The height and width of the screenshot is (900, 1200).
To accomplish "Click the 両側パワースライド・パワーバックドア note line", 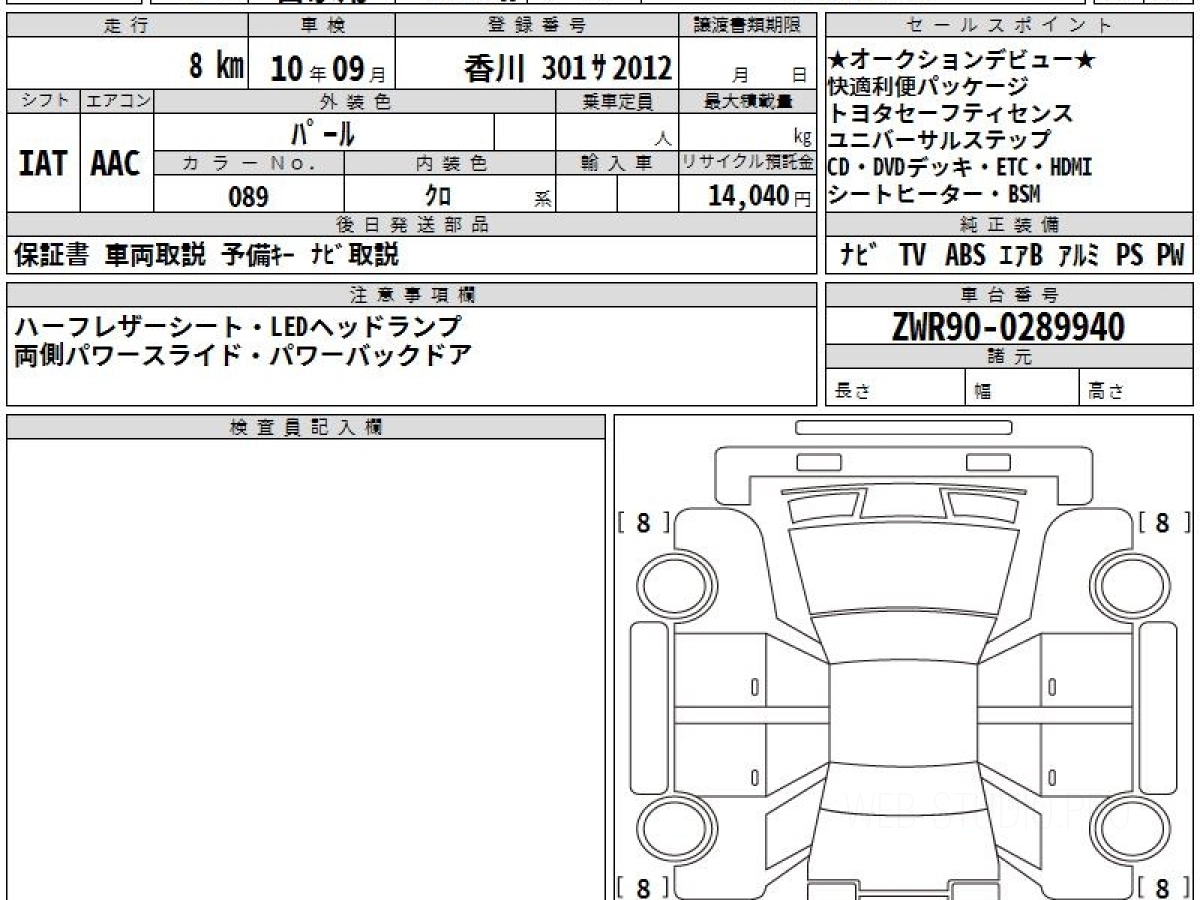I will pos(242,354).
